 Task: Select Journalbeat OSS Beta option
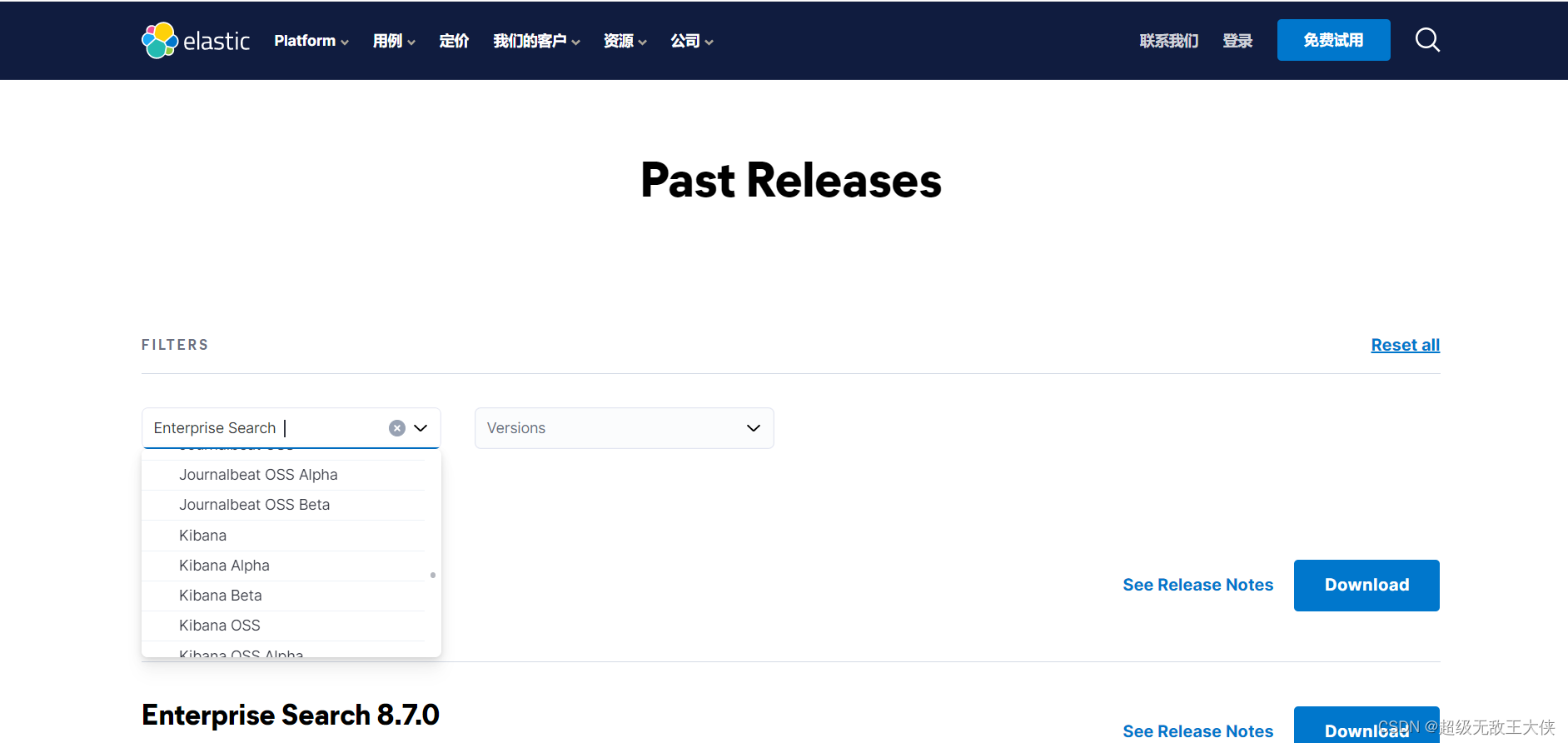[x=283, y=505]
